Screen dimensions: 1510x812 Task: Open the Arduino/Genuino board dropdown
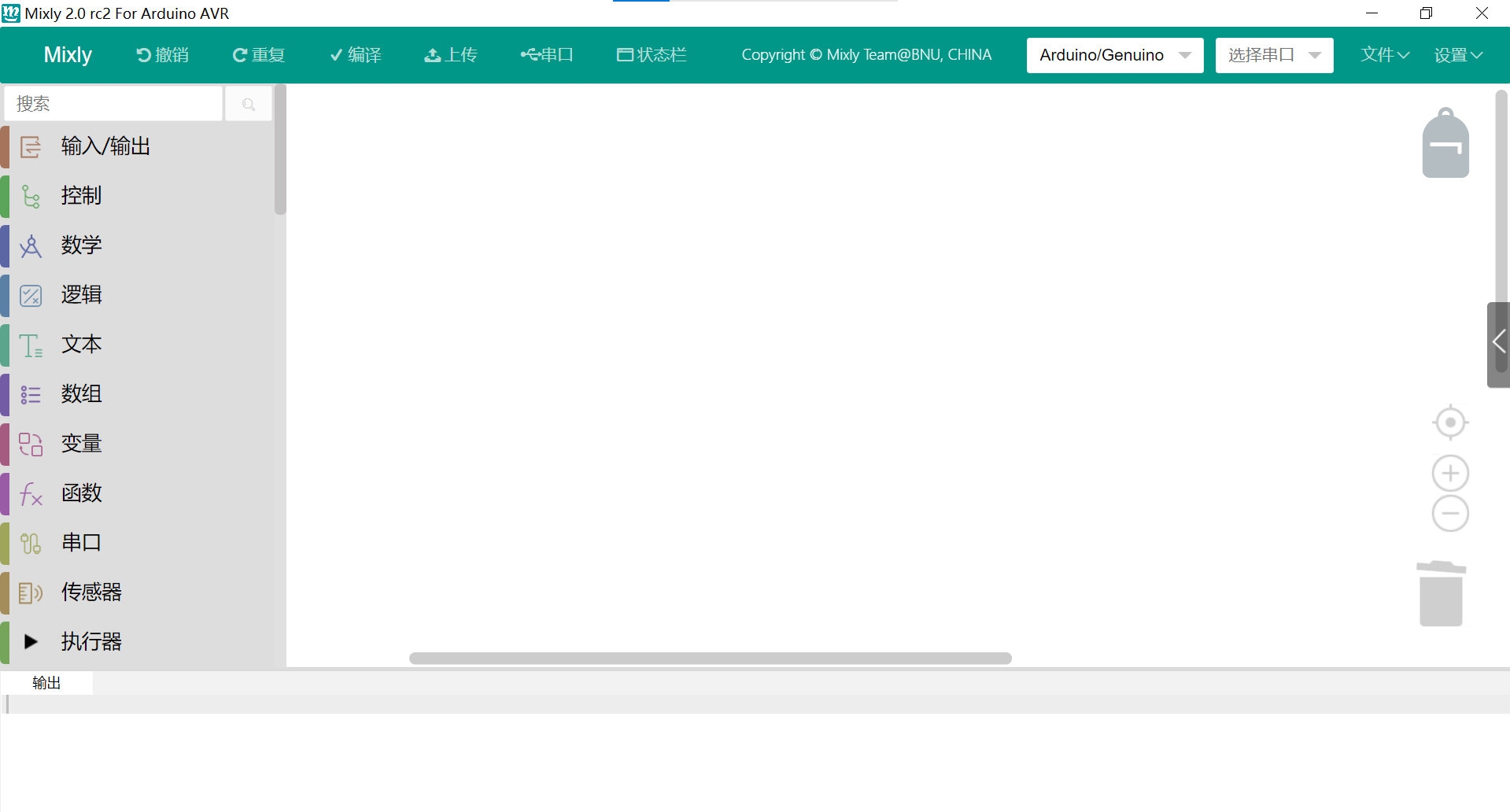point(1114,55)
